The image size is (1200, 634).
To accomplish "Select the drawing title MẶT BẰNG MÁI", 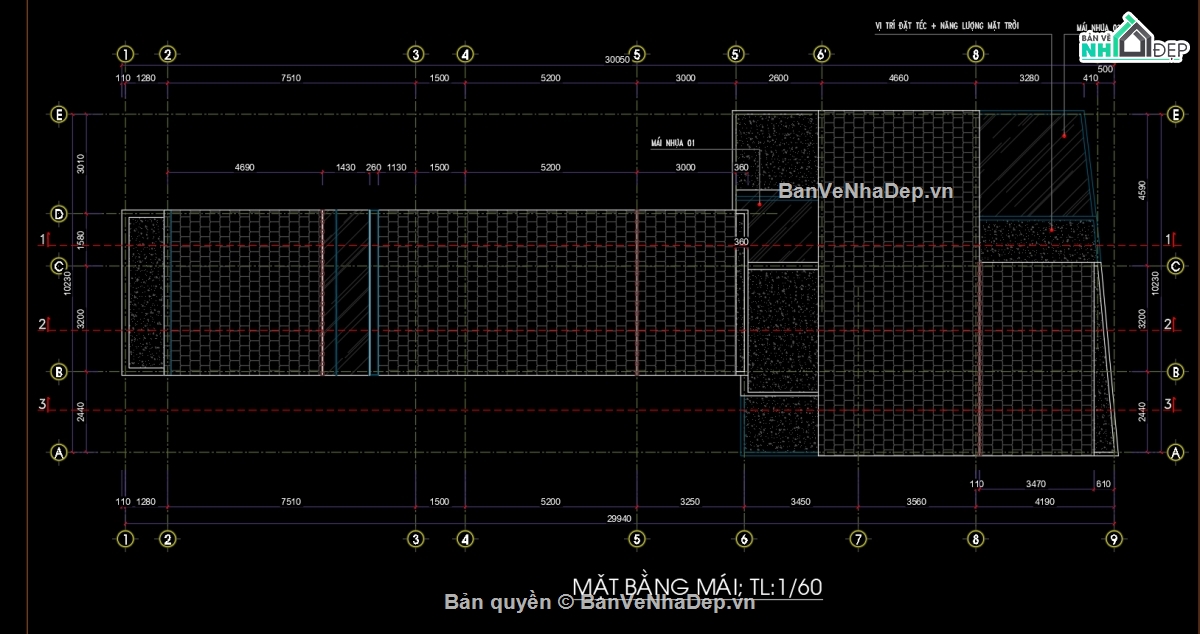I will (x=697, y=585).
